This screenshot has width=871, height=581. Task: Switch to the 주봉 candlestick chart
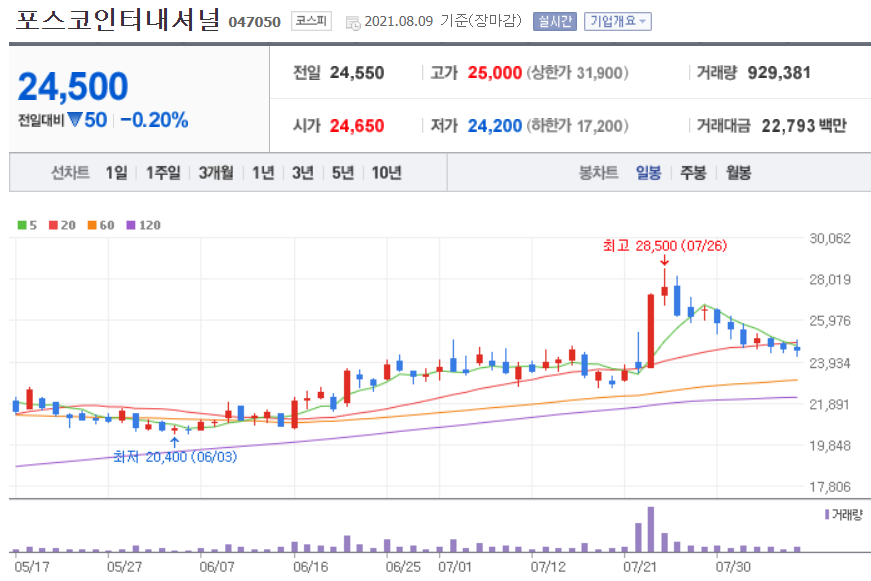point(693,173)
